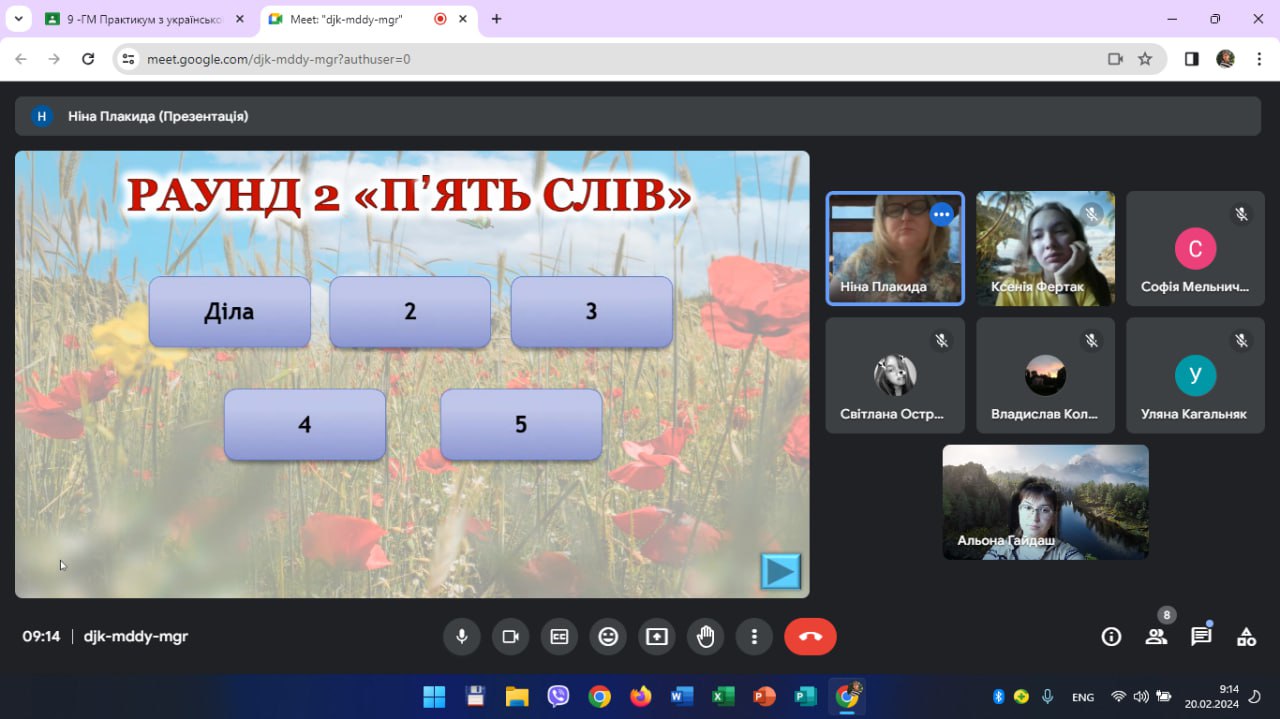
Task: Click the present screen icon
Action: point(657,637)
